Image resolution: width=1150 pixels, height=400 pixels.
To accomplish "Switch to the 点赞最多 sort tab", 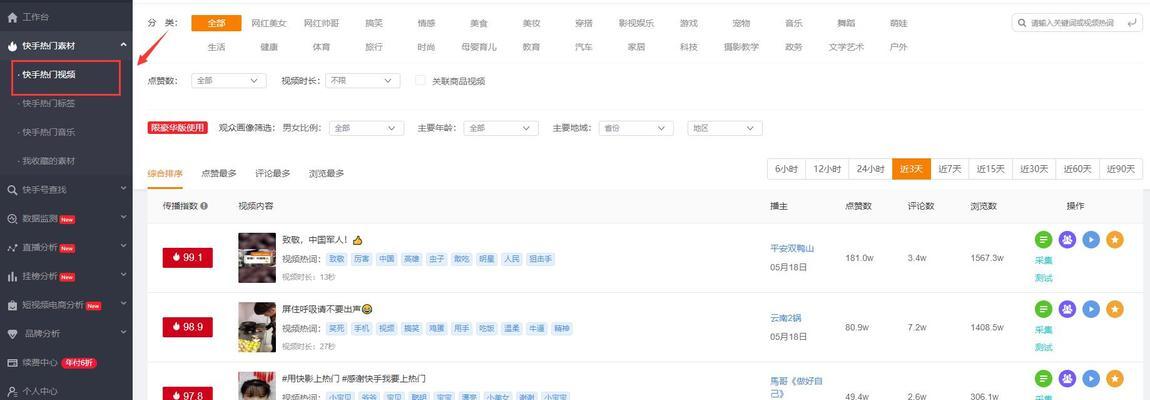I will [x=219, y=174].
